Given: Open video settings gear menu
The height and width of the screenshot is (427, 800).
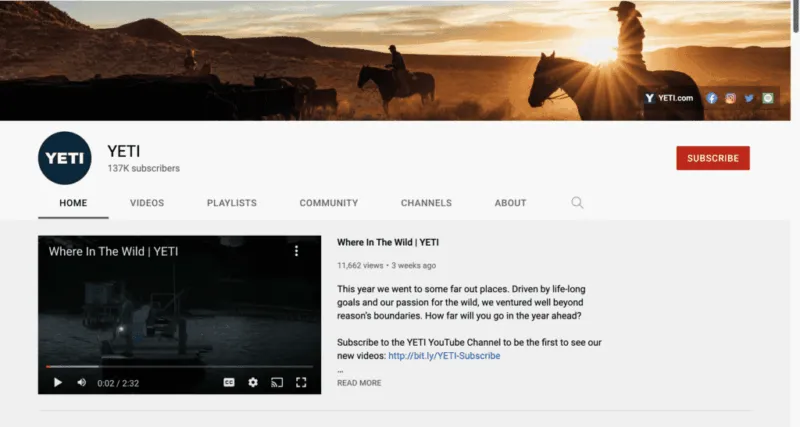Looking at the screenshot, I should [253, 383].
